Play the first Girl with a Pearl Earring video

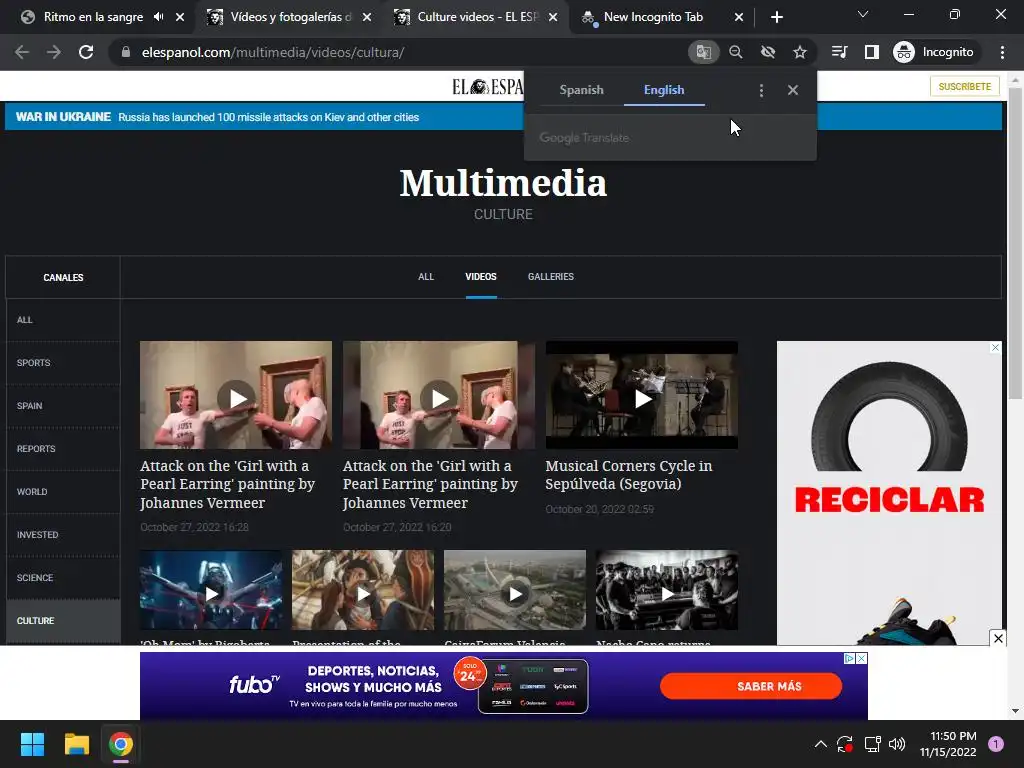(236, 396)
